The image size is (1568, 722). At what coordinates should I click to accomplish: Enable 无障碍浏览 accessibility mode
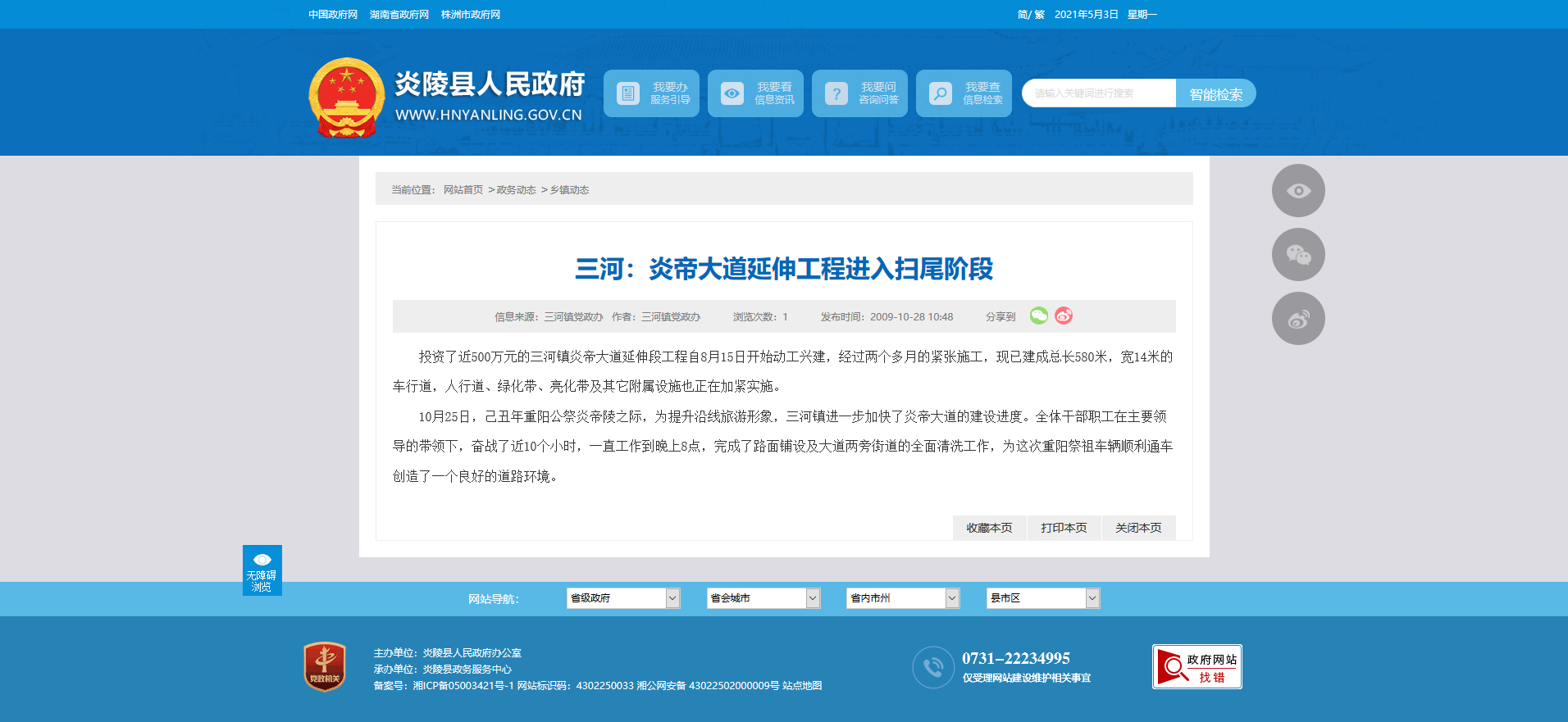click(x=262, y=570)
